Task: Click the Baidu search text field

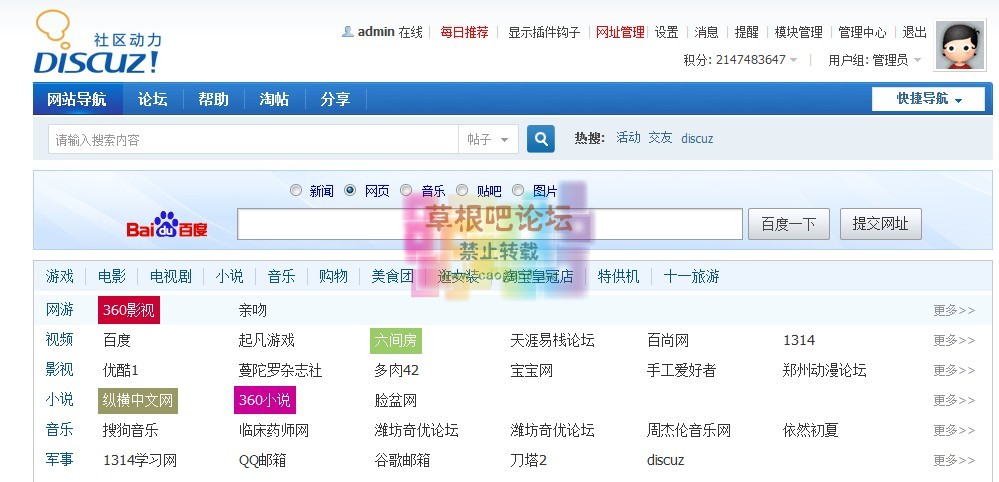Action: [x=489, y=224]
